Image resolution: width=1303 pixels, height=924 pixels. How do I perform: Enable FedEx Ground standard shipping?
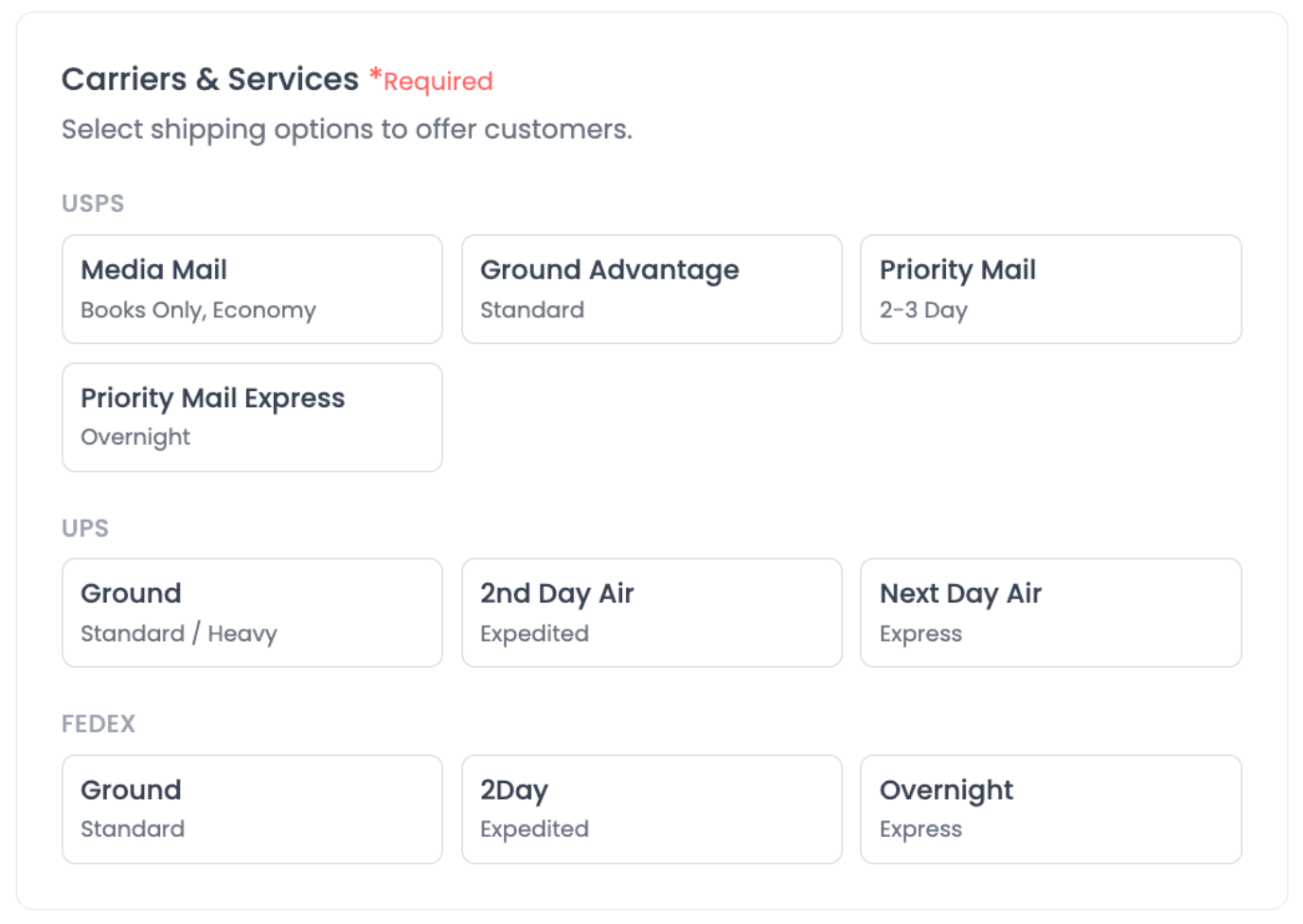(x=252, y=808)
